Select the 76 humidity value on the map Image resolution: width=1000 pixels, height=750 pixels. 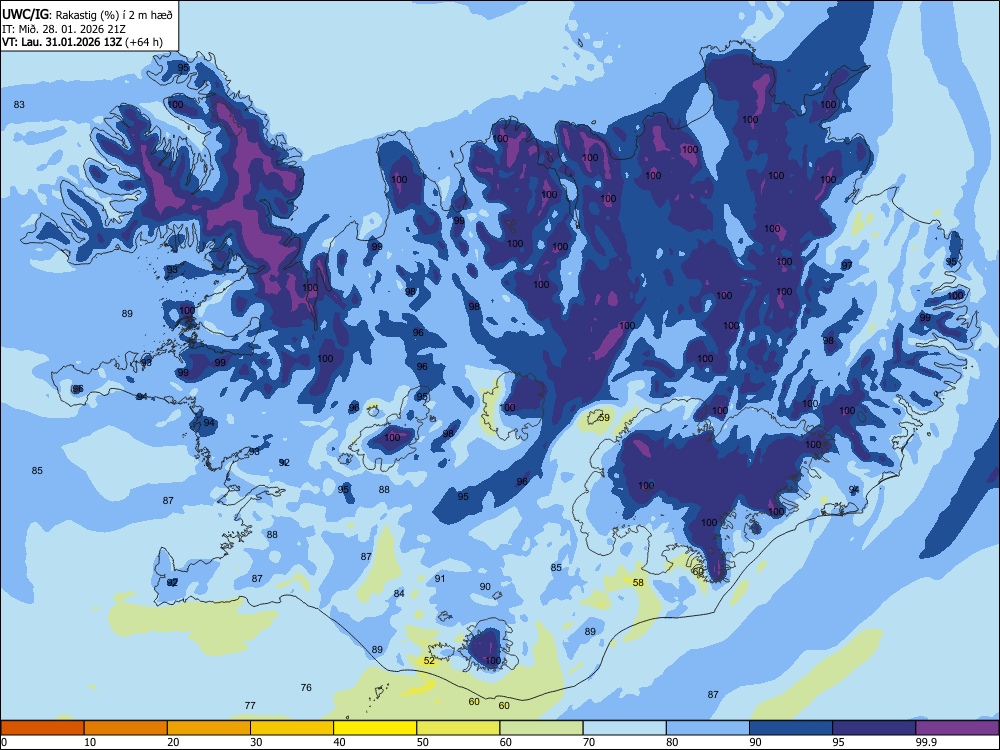tap(306, 688)
